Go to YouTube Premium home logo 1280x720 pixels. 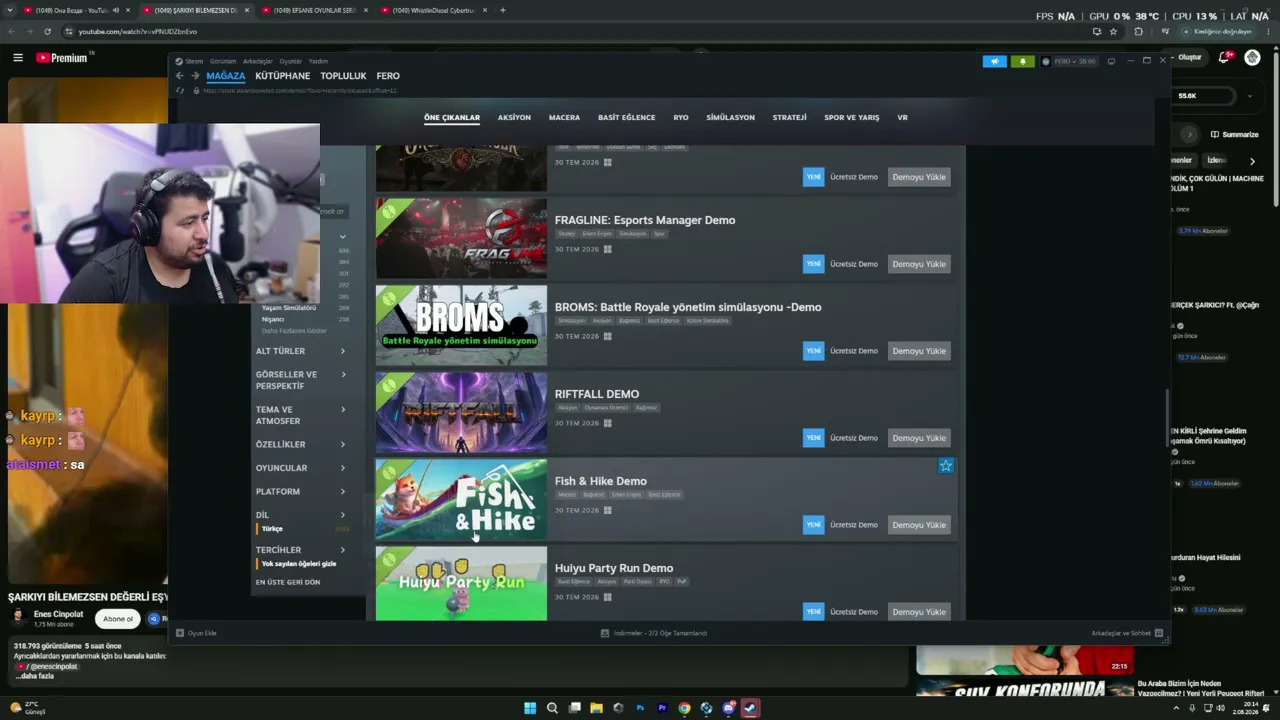click(x=62, y=58)
